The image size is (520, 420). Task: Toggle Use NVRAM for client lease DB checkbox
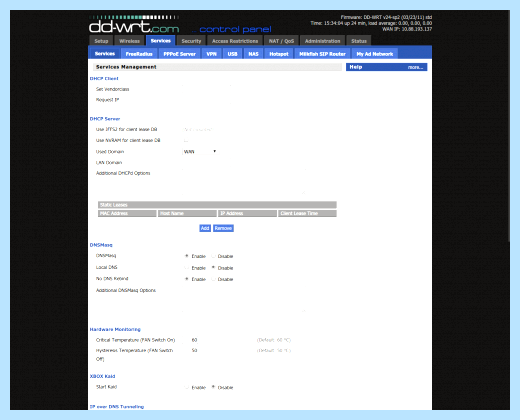tap(186, 140)
